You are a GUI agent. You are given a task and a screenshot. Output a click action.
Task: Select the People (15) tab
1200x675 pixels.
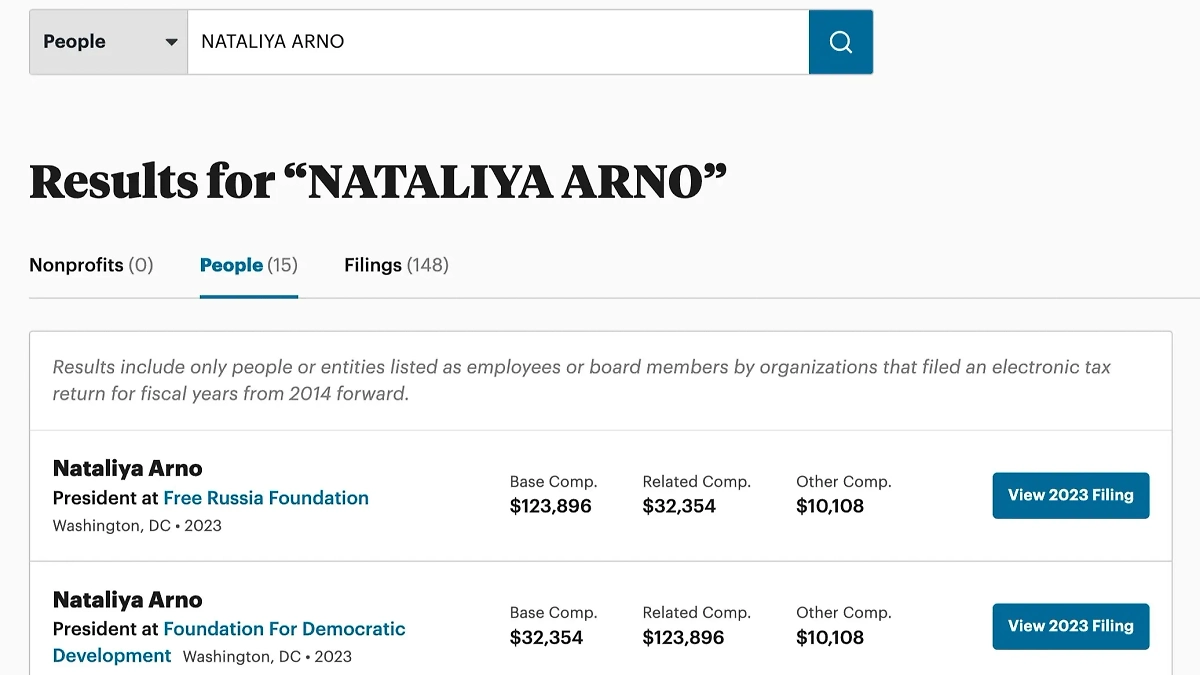248,265
